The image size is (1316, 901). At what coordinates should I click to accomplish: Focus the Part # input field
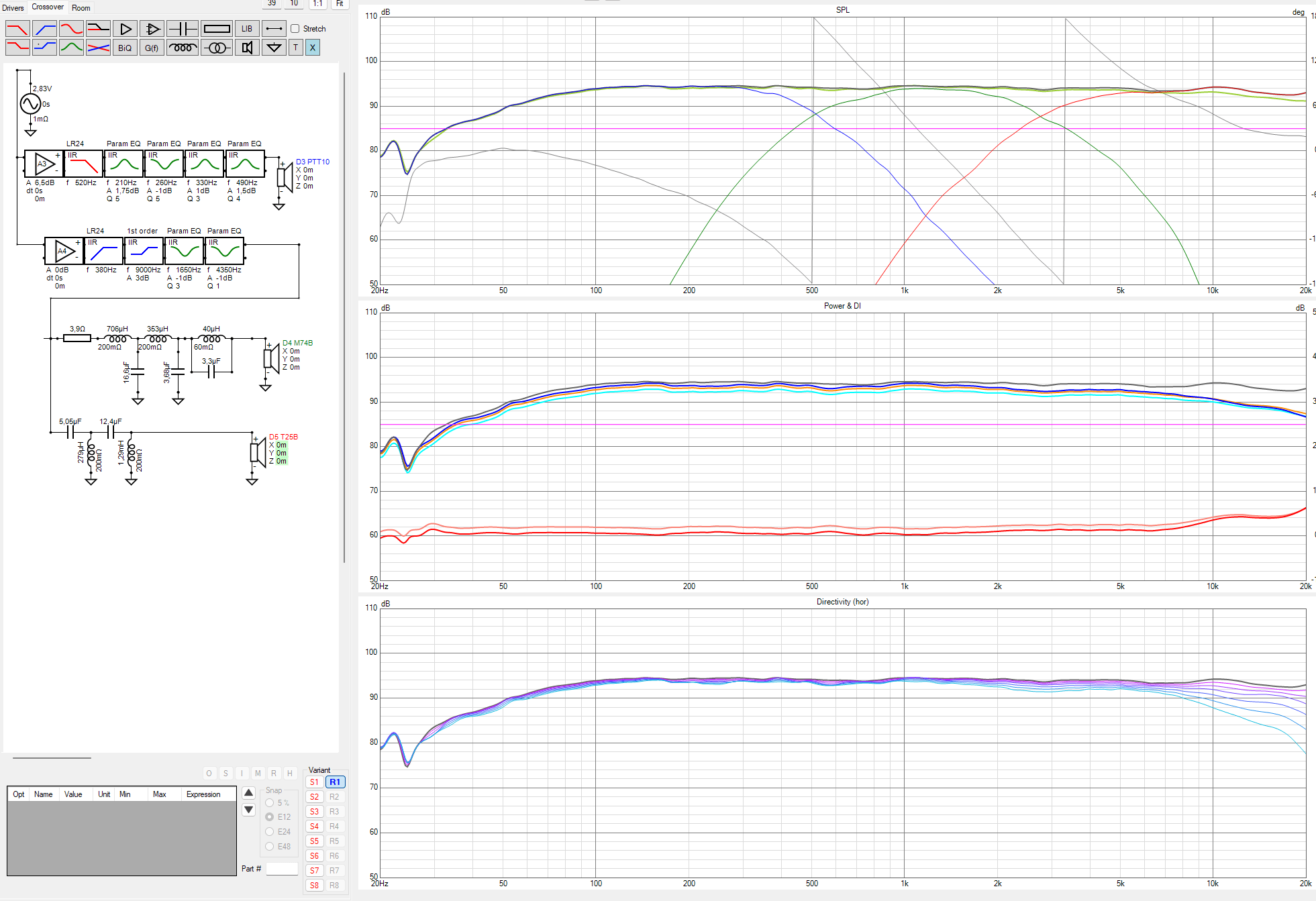282,869
